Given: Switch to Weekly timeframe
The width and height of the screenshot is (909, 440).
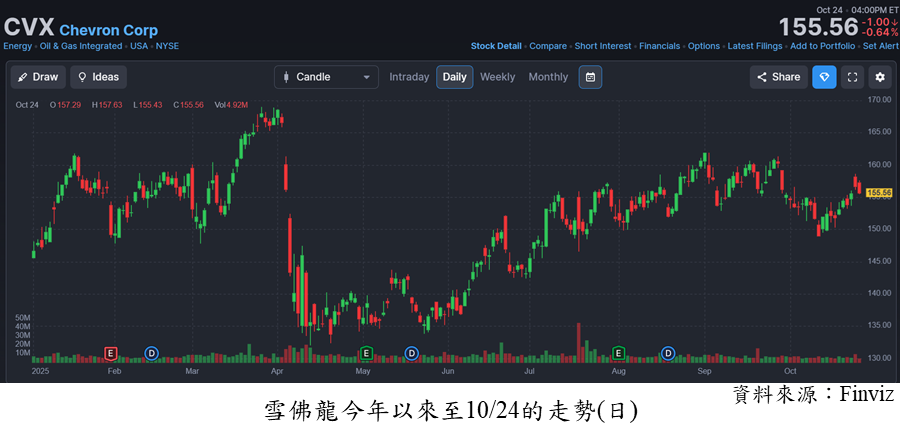Looking at the screenshot, I should pos(497,77).
